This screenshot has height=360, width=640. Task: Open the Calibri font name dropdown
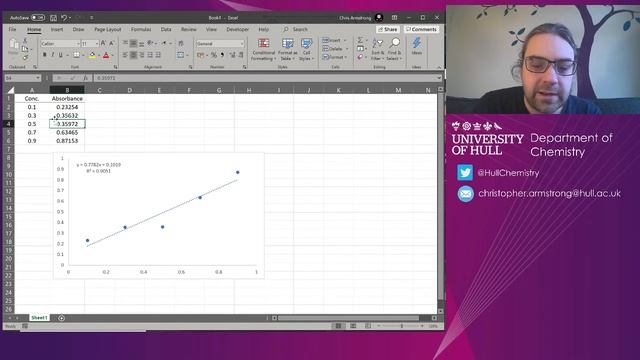pyautogui.click(x=78, y=44)
